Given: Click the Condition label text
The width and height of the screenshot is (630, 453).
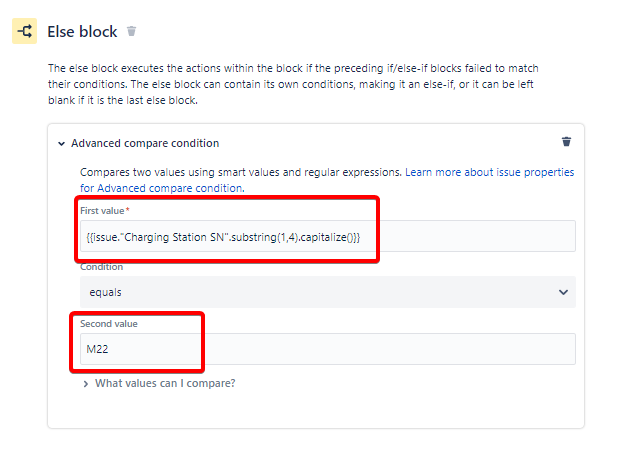Looking at the screenshot, I should click(x=101, y=267).
